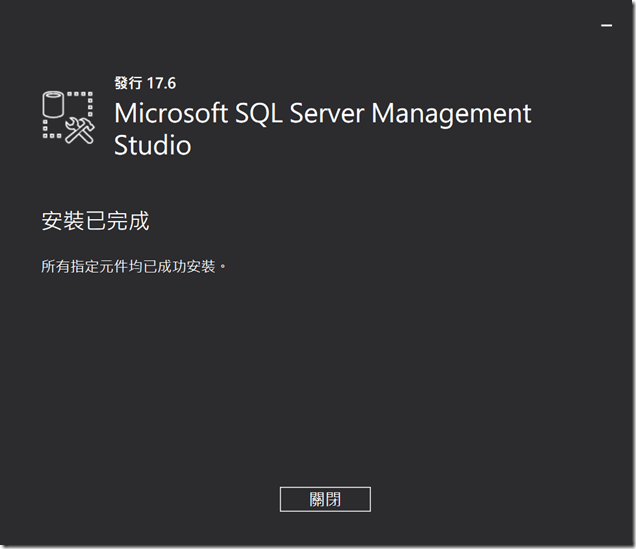Click the 所有指定元件 words starting the message
This screenshot has height=549, width=636.
tap(84, 267)
